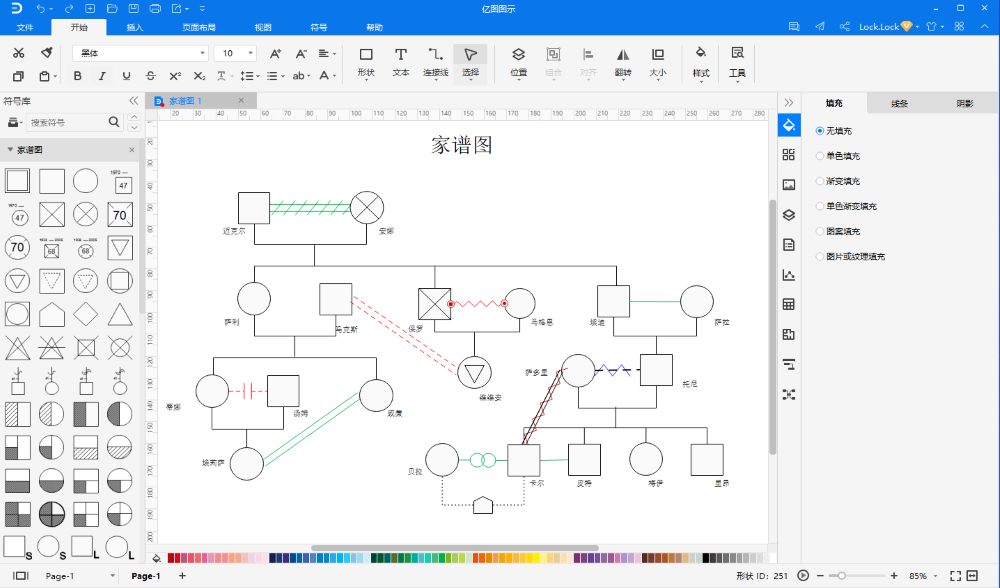Select the 单色填充 radio option
The width and height of the screenshot is (1000, 588).
(x=820, y=156)
